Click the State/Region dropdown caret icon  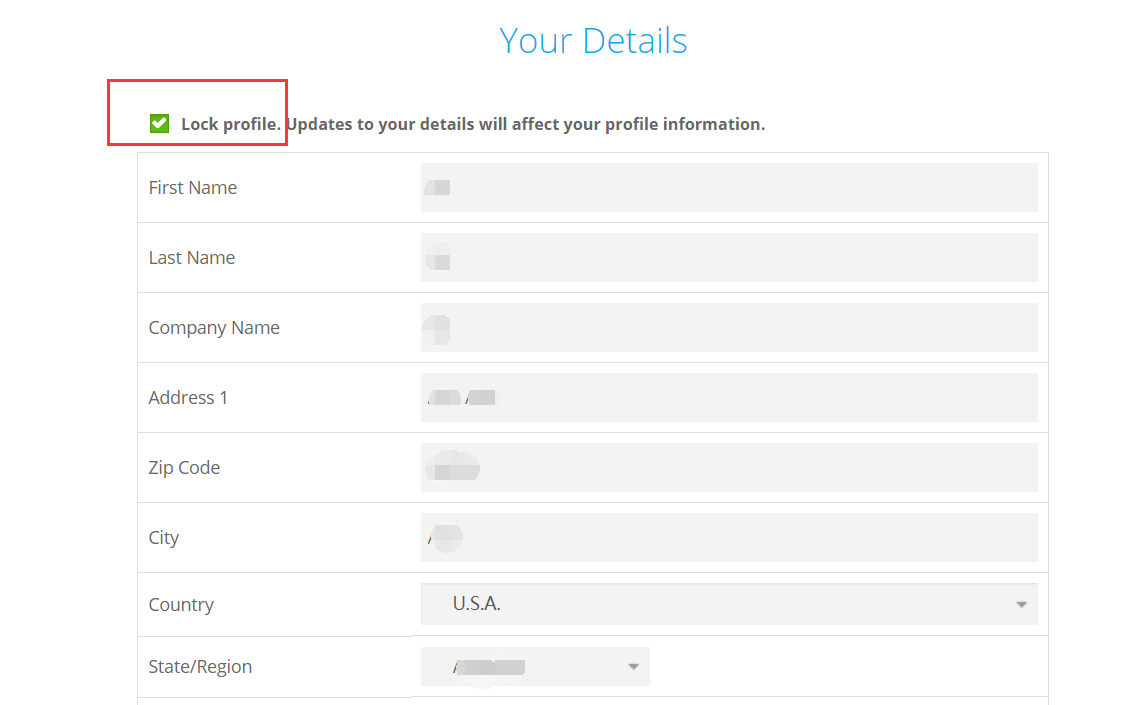(633, 667)
